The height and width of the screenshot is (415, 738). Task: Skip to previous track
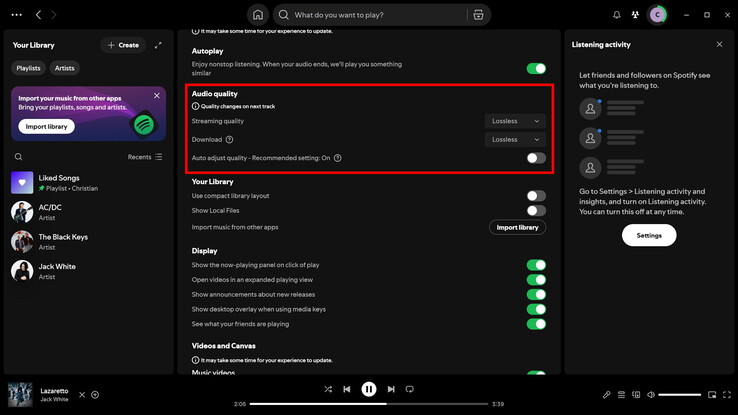point(347,389)
